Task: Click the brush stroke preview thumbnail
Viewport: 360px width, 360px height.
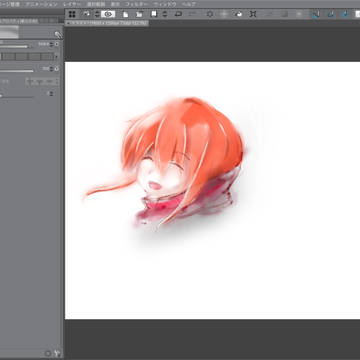Action: pyautogui.click(x=9, y=32)
